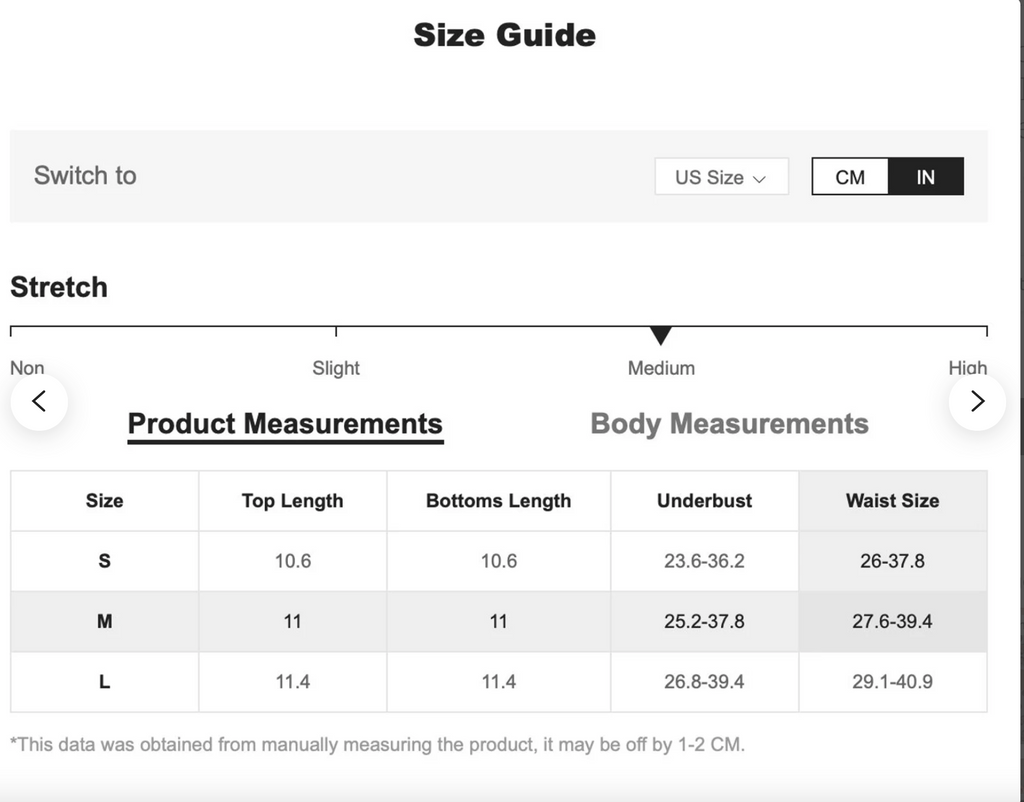Select the Product Measurements tab
1024x802 pixels.
(x=285, y=424)
